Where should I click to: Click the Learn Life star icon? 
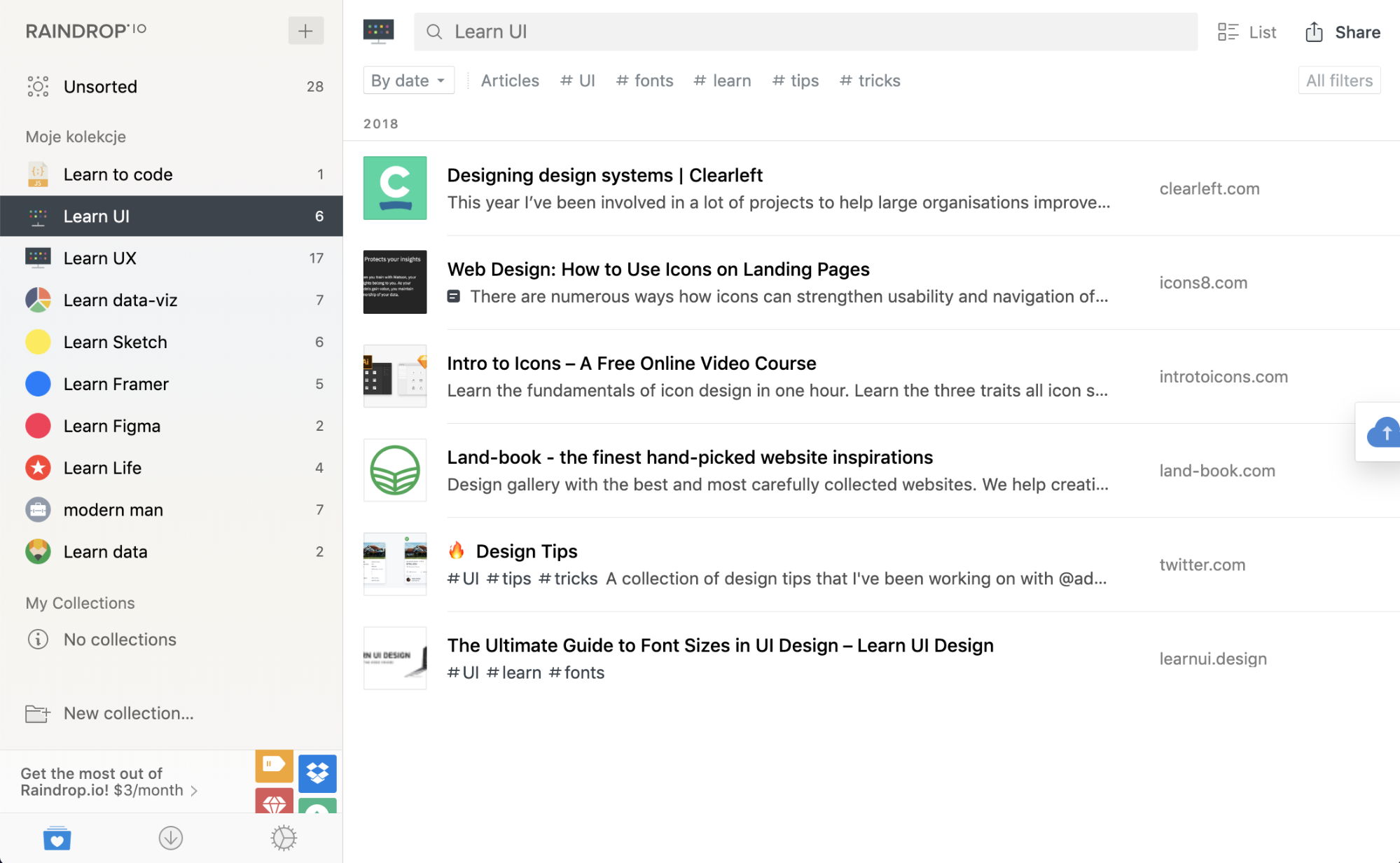pyautogui.click(x=38, y=468)
